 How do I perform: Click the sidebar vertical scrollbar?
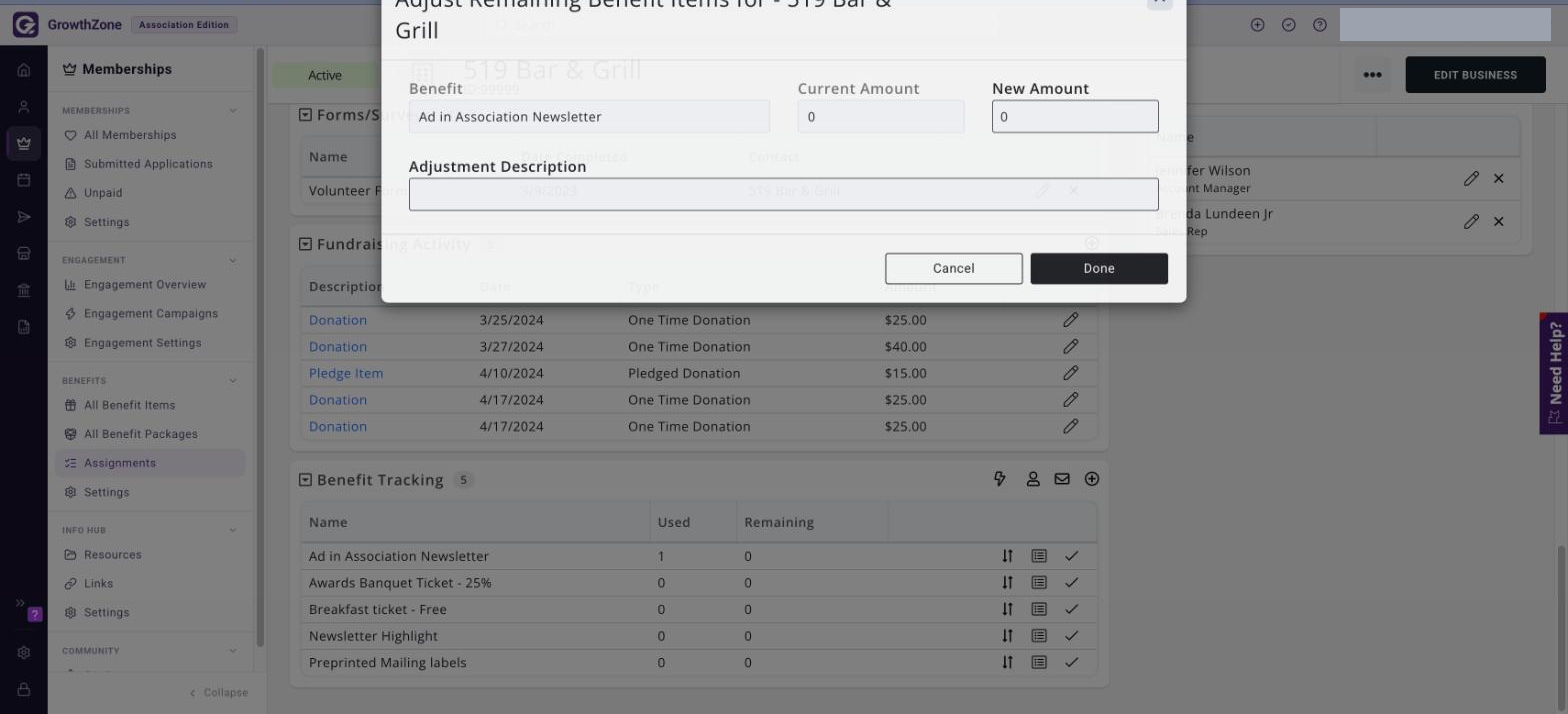pos(261,347)
